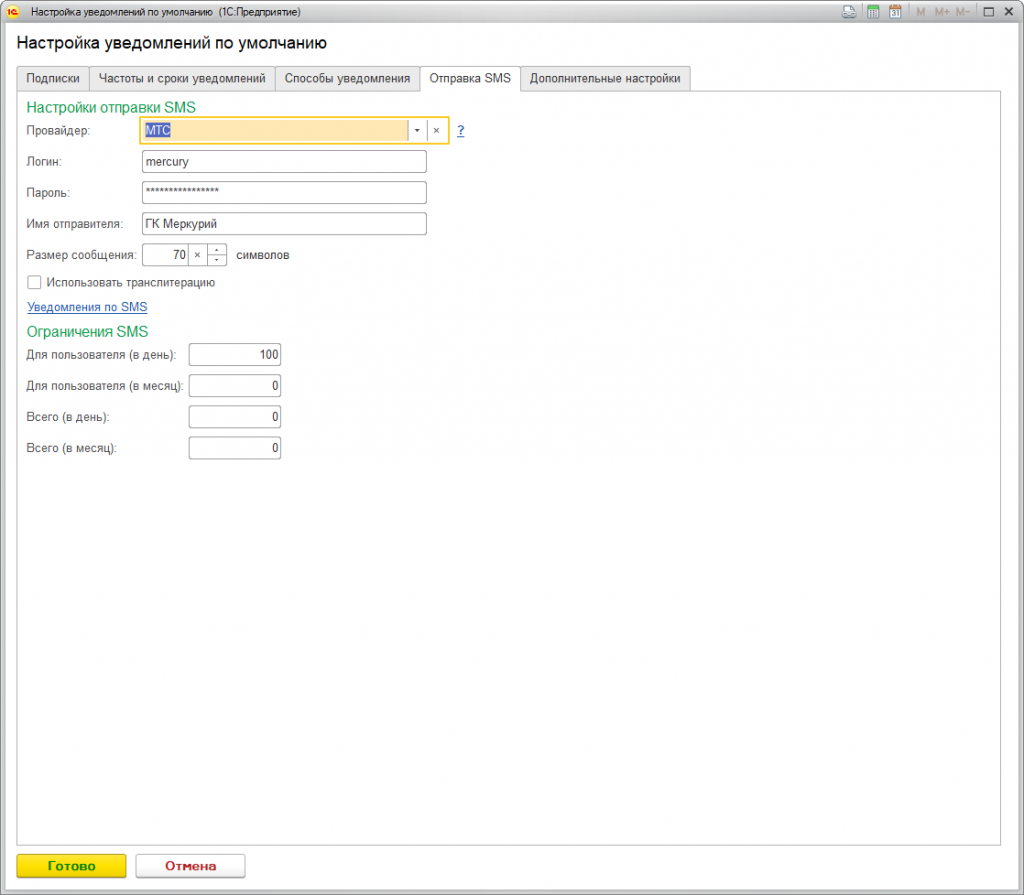
Task: Open the Дополнительные настройки tab
Action: 605,78
